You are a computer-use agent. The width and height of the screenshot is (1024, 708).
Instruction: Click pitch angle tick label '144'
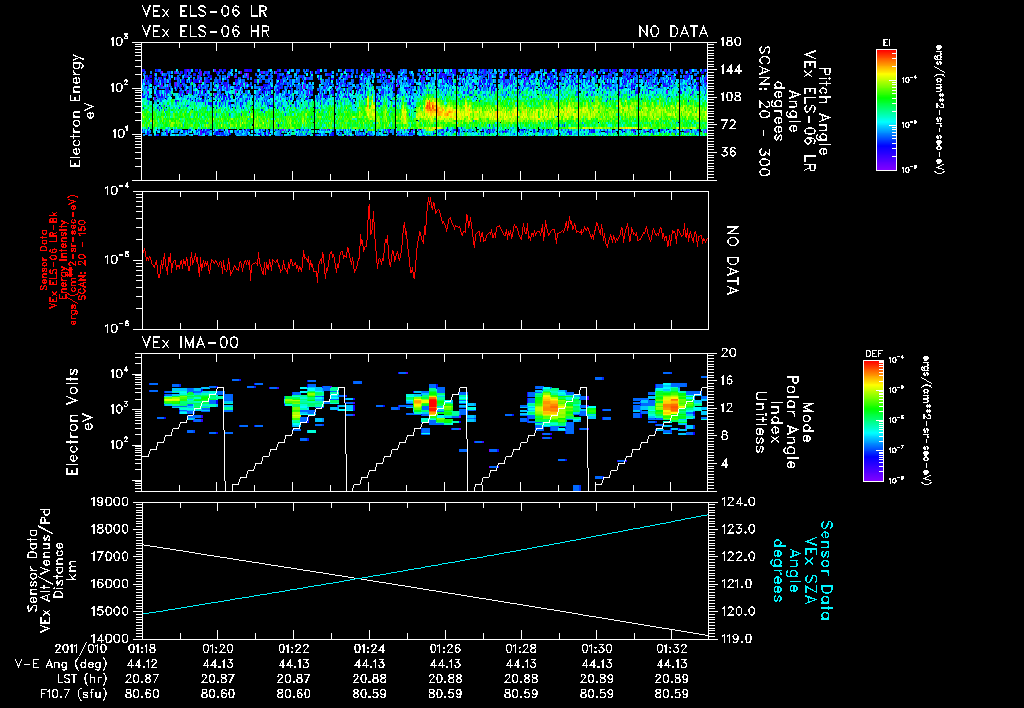click(731, 69)
